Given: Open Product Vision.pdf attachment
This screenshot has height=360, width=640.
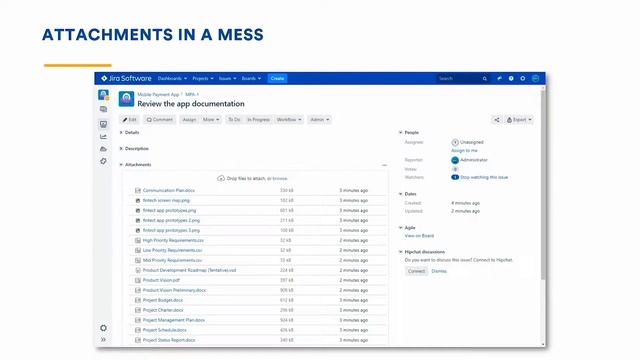Looking at the screenshot, I should (x=161, y=280).
